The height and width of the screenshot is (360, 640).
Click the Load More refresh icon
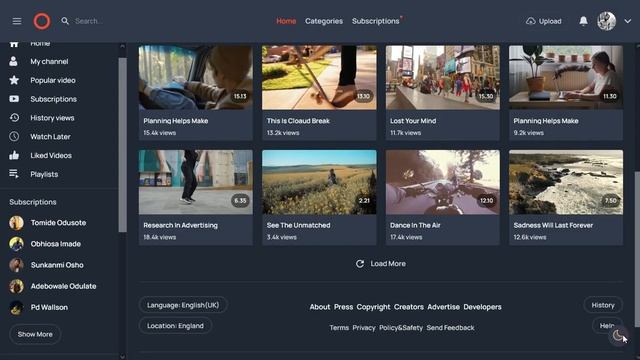[360, 264]
